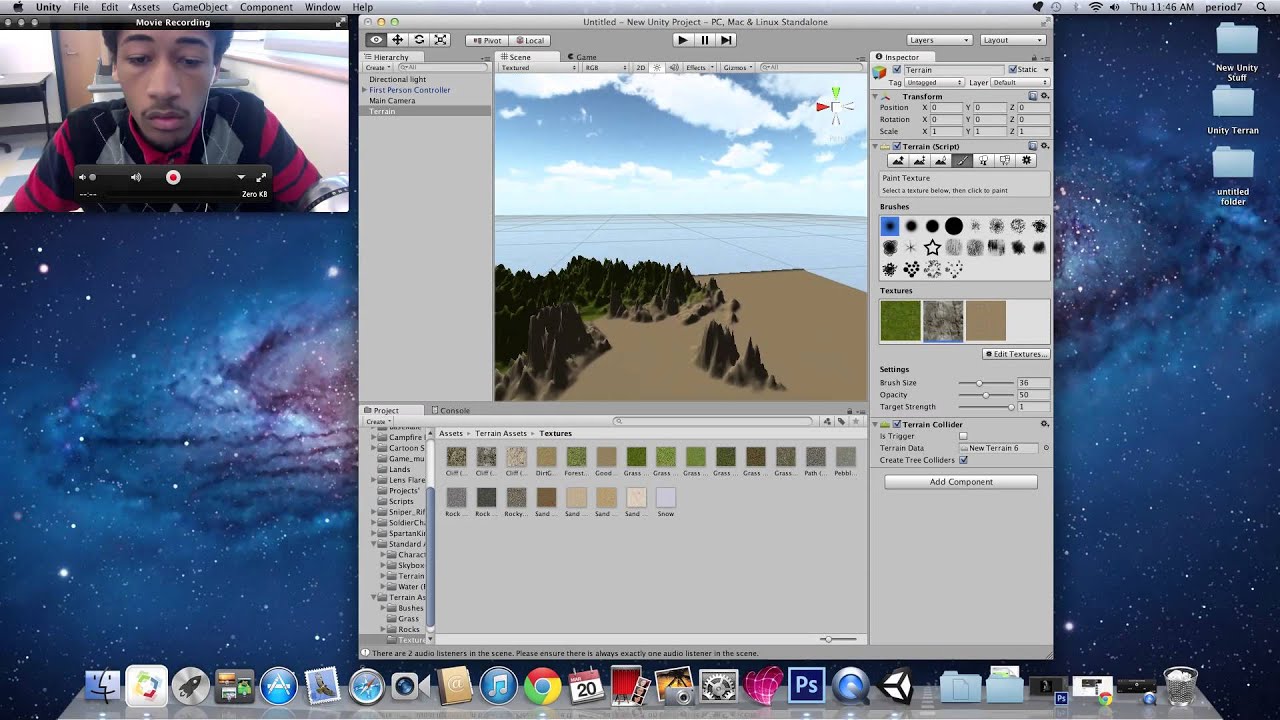Open the Gizmos dropdown

pyautogui.click(x=737, y=68)
